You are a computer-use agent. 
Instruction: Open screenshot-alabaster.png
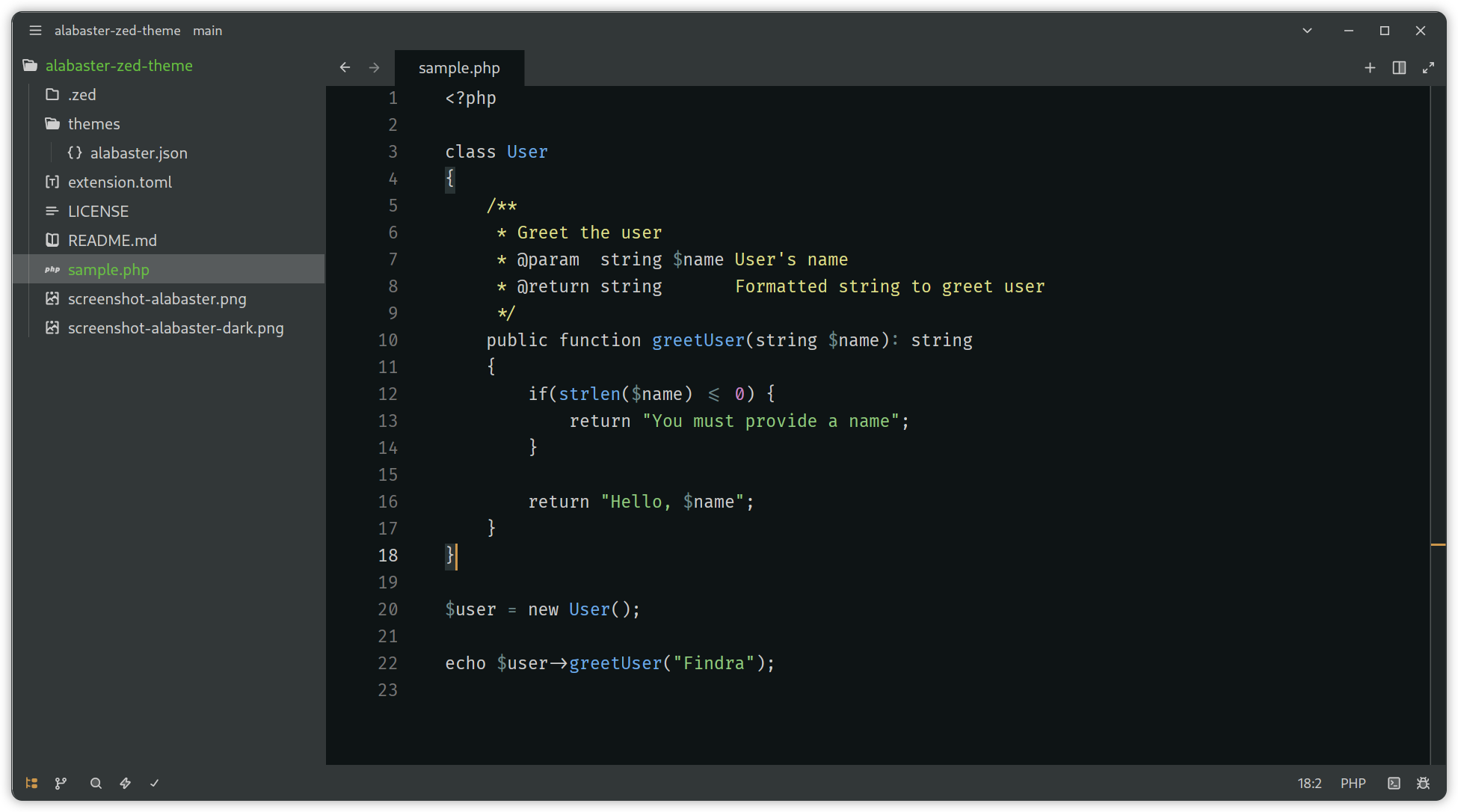(168, 299)
